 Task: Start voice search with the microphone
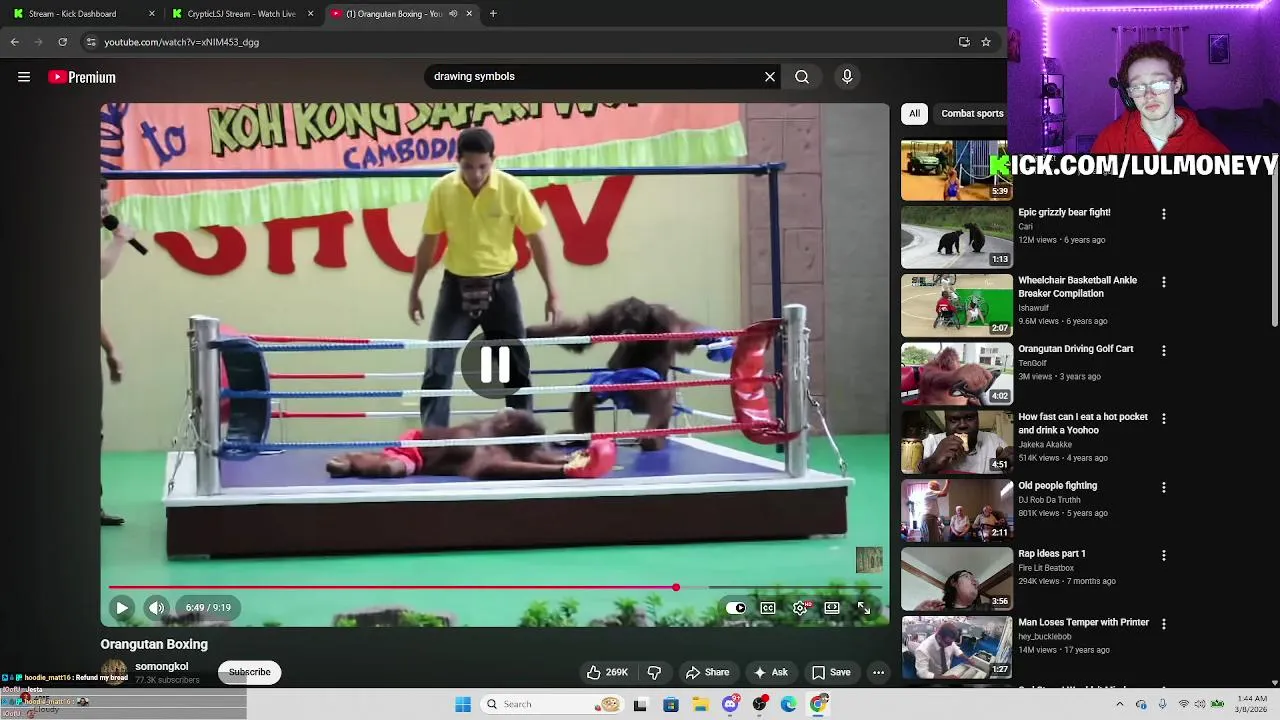coord(847,77)
